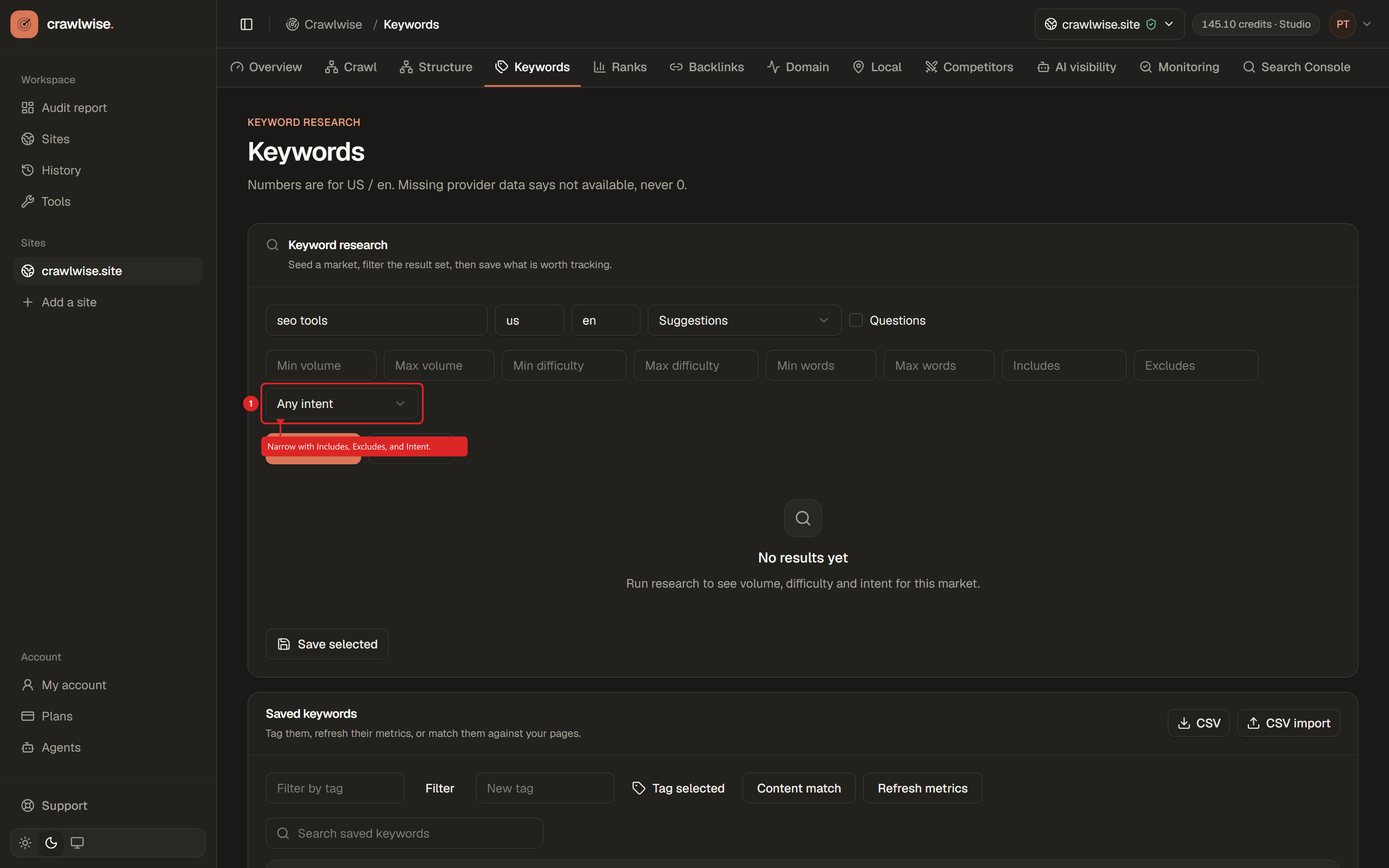Click the Filter by tag field

click(335, 788)
